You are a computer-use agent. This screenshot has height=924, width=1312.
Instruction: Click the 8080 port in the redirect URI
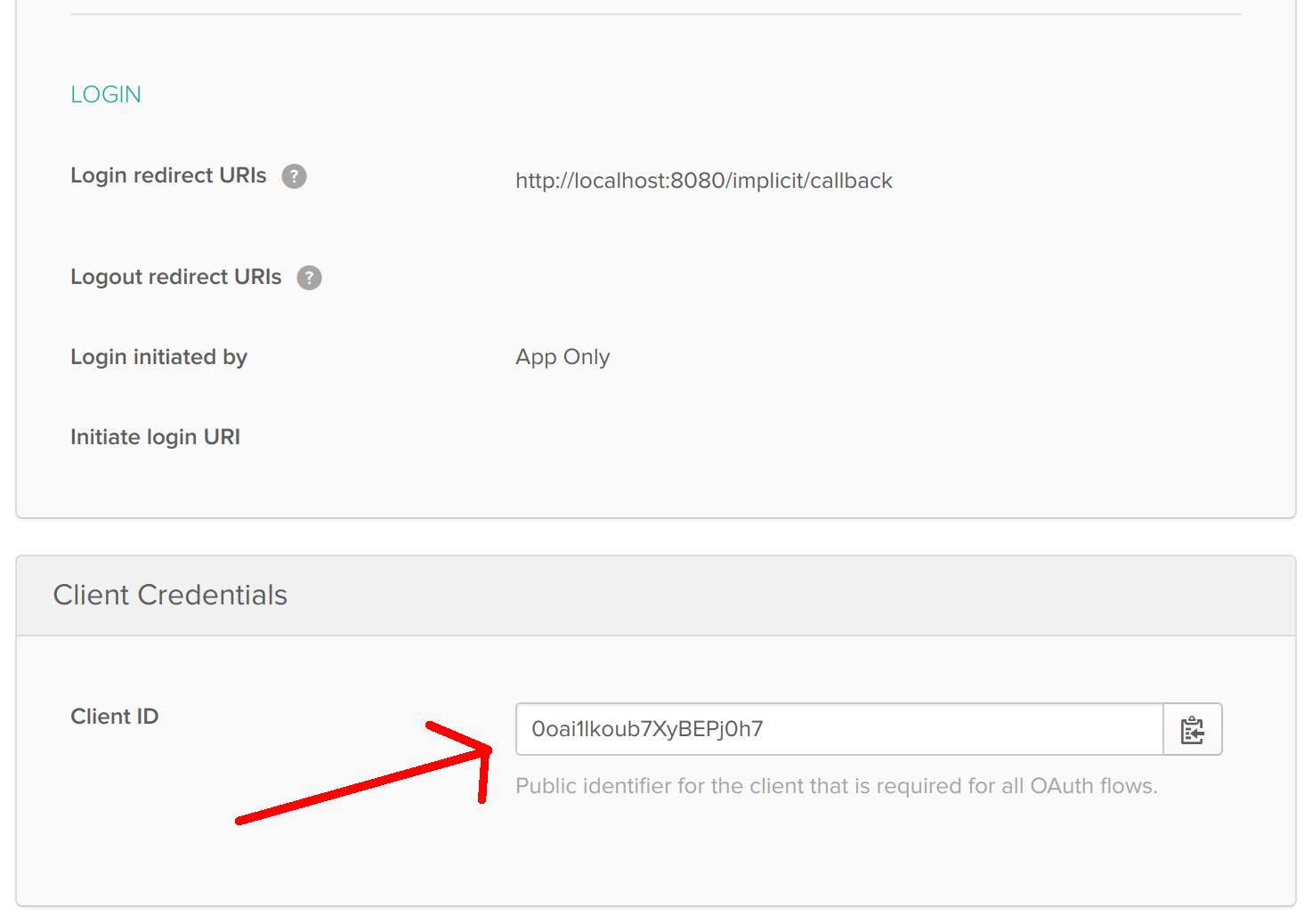coord(698,181)
